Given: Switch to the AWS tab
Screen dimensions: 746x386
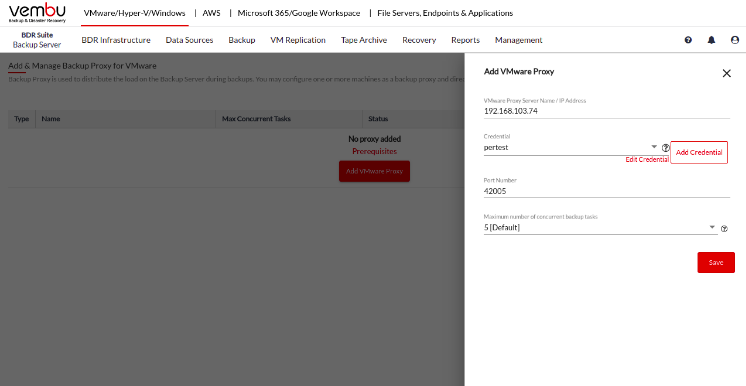Looking at the screenshot, I should 211,13.
